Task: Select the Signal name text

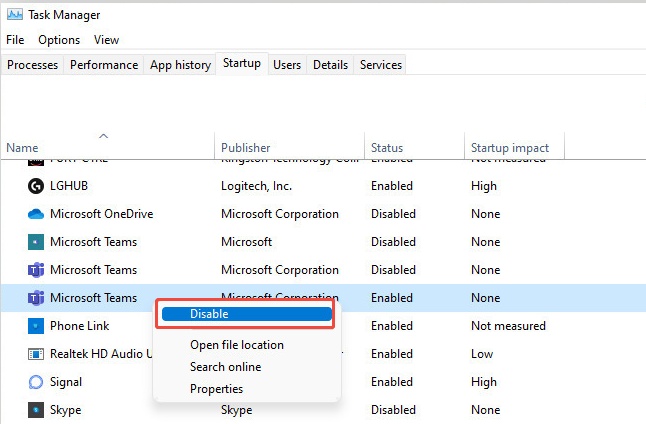Action: point(66,382)
